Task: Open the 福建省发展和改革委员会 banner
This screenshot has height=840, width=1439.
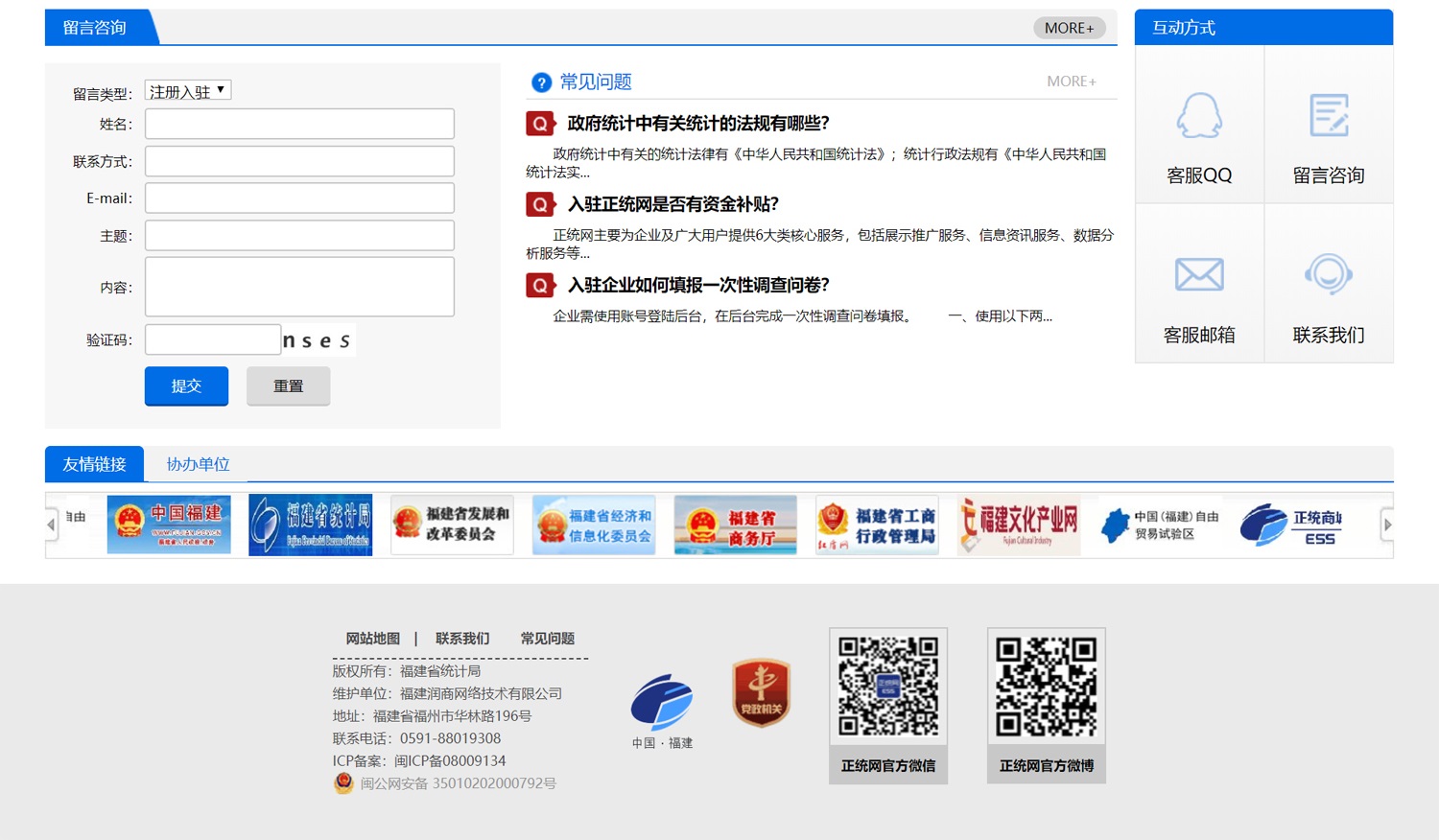Action: click(452, 525)
